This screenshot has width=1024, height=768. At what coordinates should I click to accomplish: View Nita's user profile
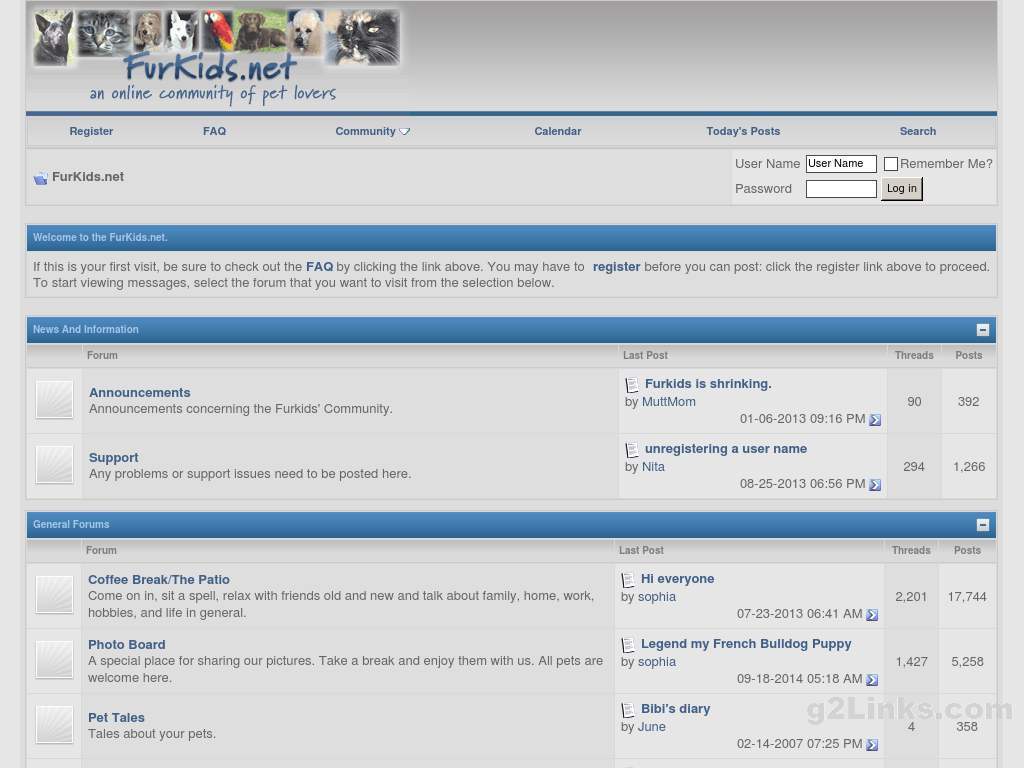tap(653, 467)
